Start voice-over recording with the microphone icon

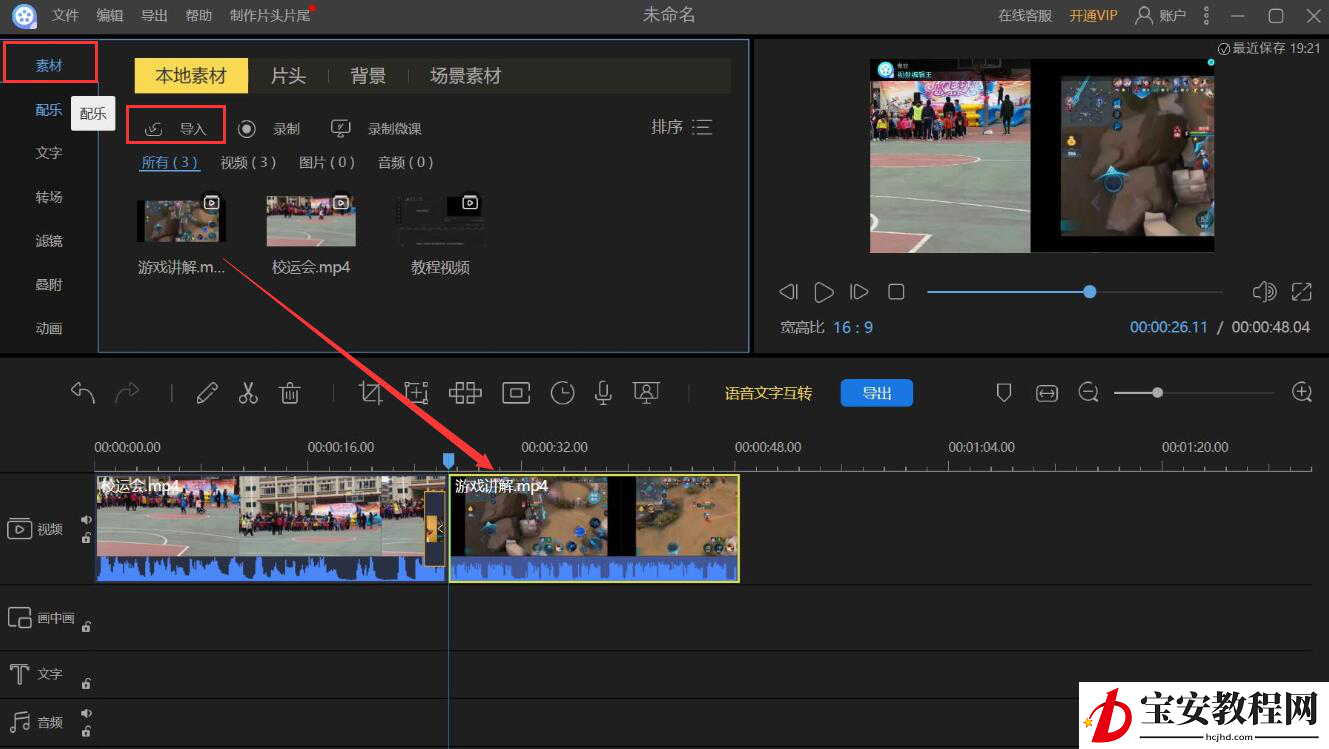point(603,393)
